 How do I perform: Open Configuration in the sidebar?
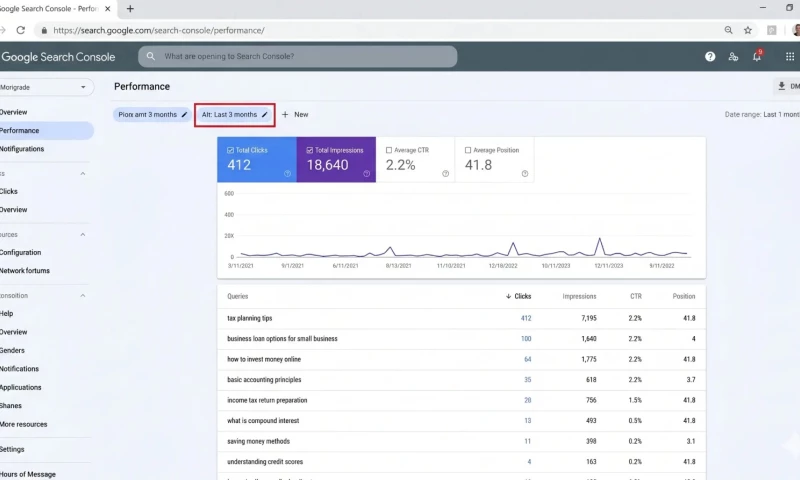20,252
